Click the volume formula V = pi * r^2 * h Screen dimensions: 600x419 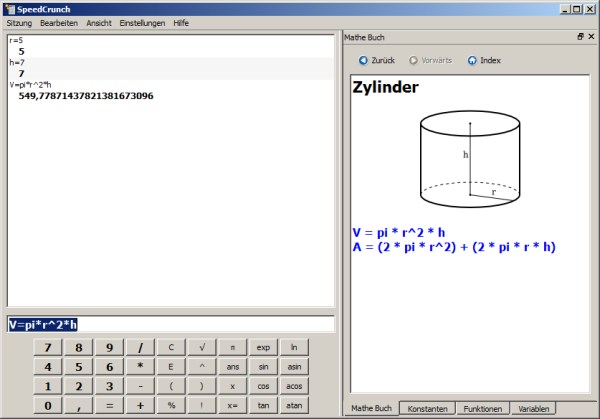pos(399,233)
